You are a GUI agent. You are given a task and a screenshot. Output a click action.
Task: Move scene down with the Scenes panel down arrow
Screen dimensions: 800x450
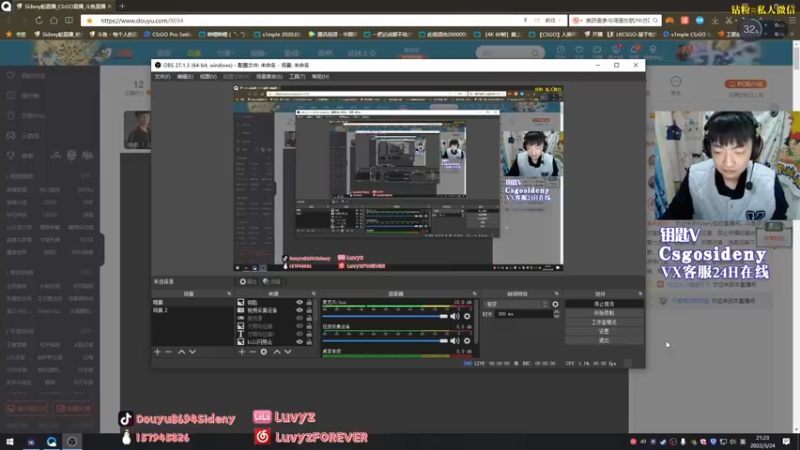point(192,352)
